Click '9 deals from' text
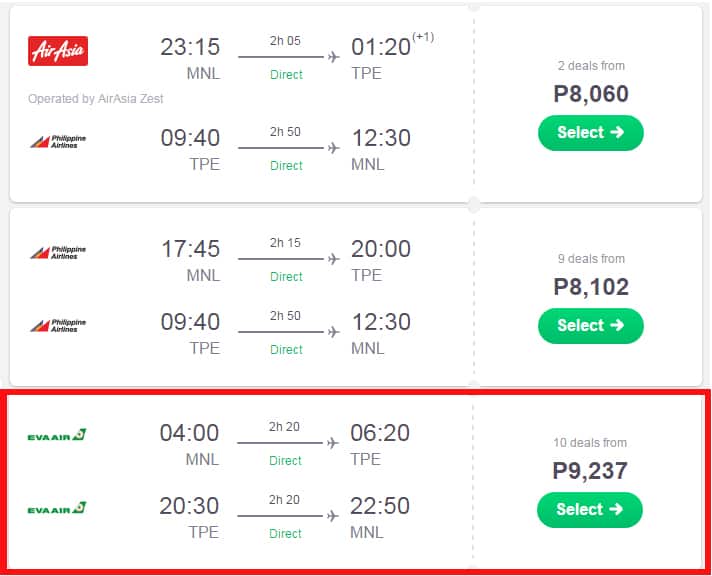Screen dimensions: 712x576 click(591, 259)
